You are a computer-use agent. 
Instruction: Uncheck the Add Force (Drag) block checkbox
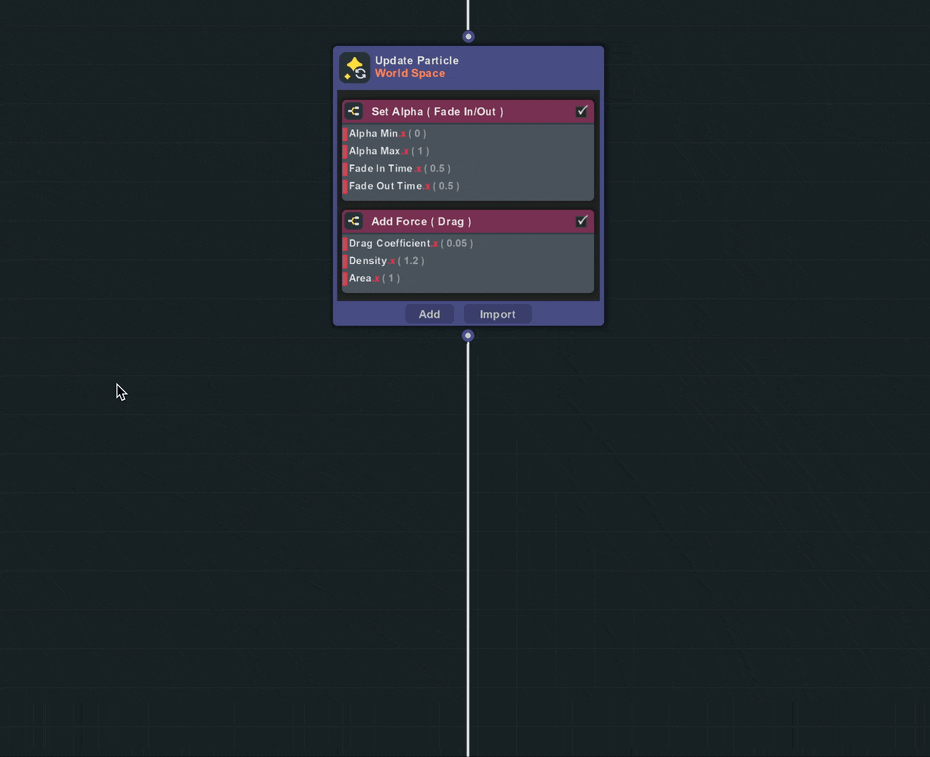582,221
